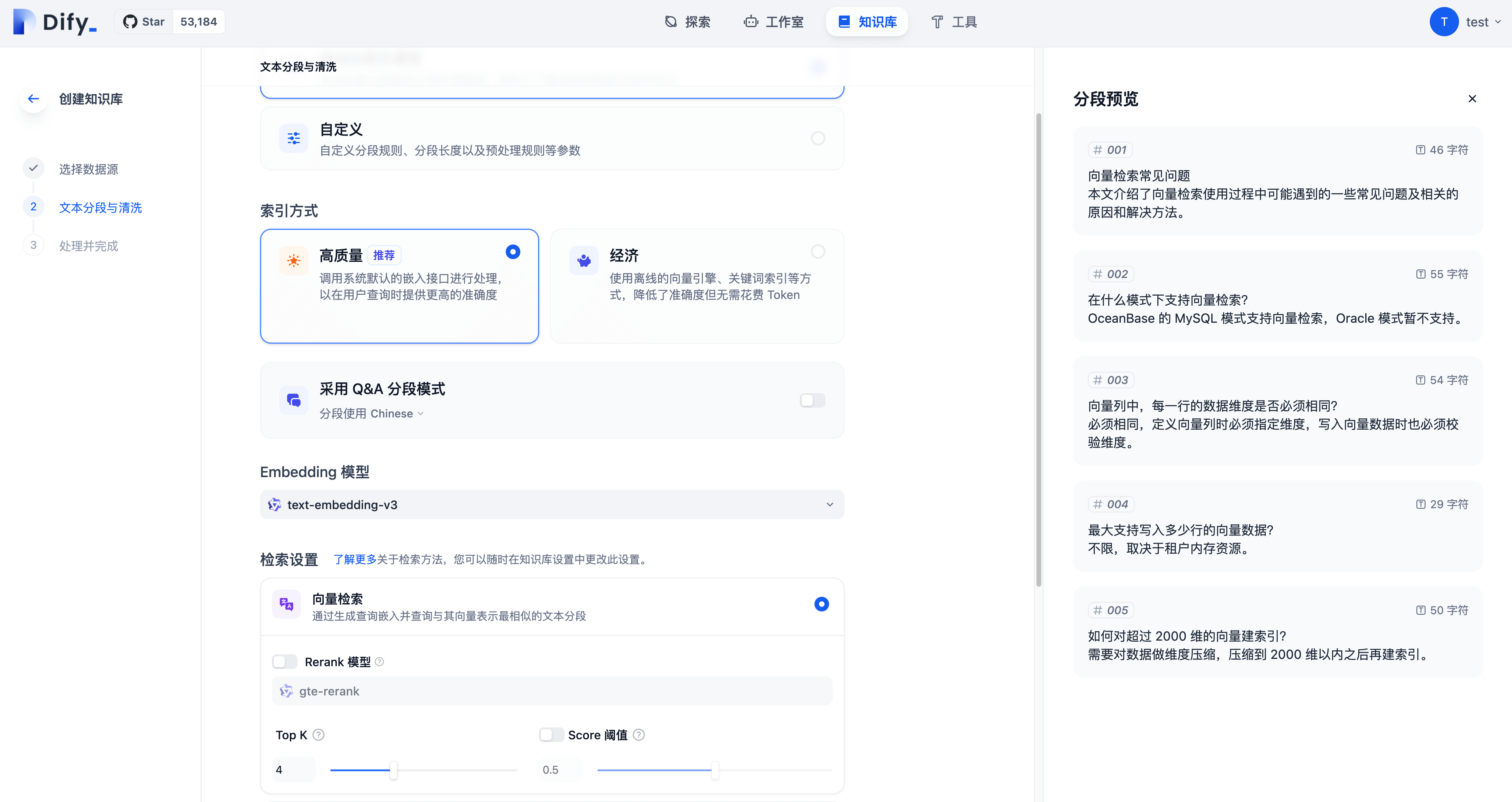Click the gte-rerank provider icon
1512x802 pixels.
pyautogui.click(x=286, y=691)
